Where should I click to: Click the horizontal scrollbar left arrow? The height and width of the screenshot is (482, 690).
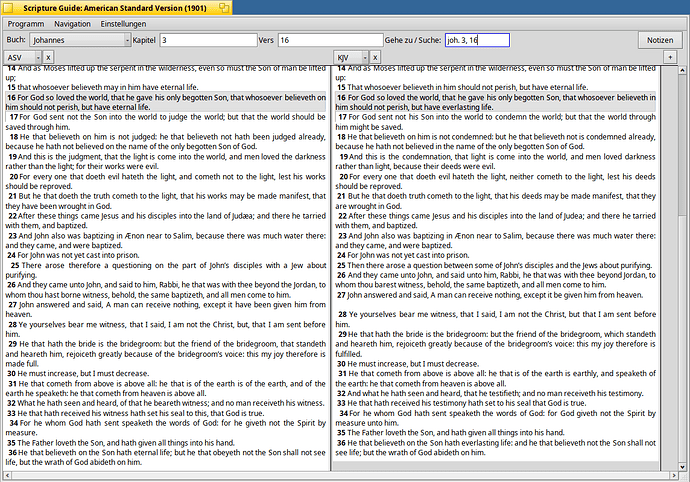point(7,475)
